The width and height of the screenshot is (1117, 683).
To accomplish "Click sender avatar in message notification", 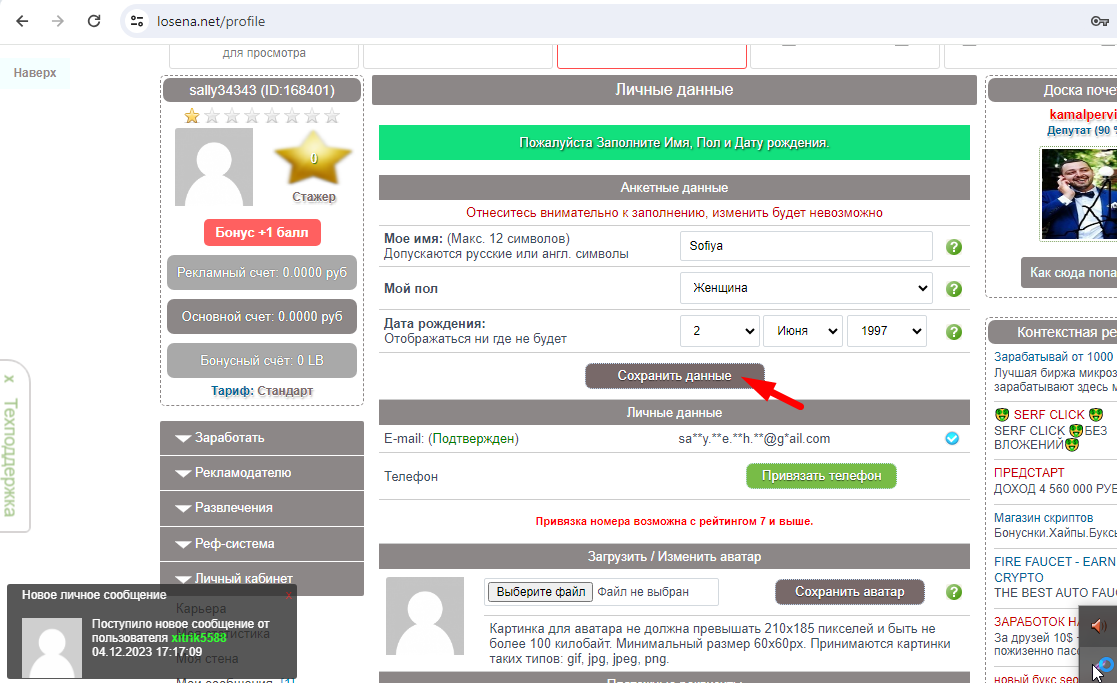I will tap(52, 647).
